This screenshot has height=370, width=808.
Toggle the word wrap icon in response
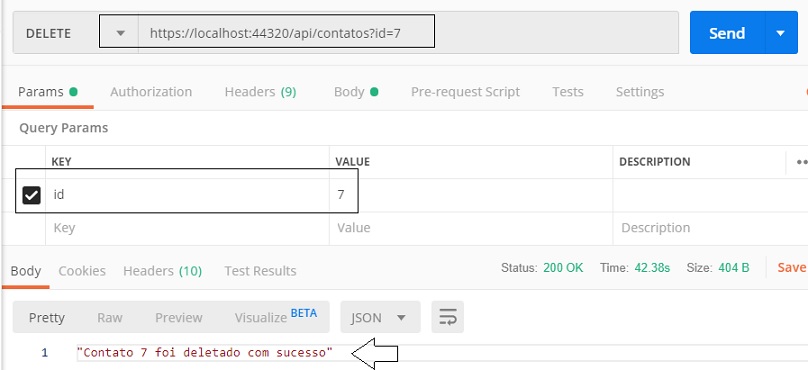(447, 317)
